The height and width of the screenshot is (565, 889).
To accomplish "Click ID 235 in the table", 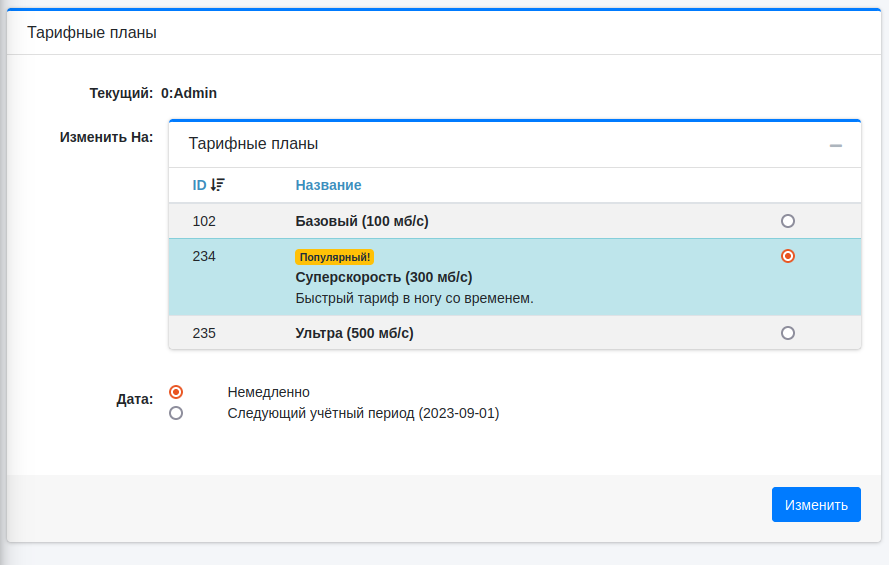I will pos(204,334).
